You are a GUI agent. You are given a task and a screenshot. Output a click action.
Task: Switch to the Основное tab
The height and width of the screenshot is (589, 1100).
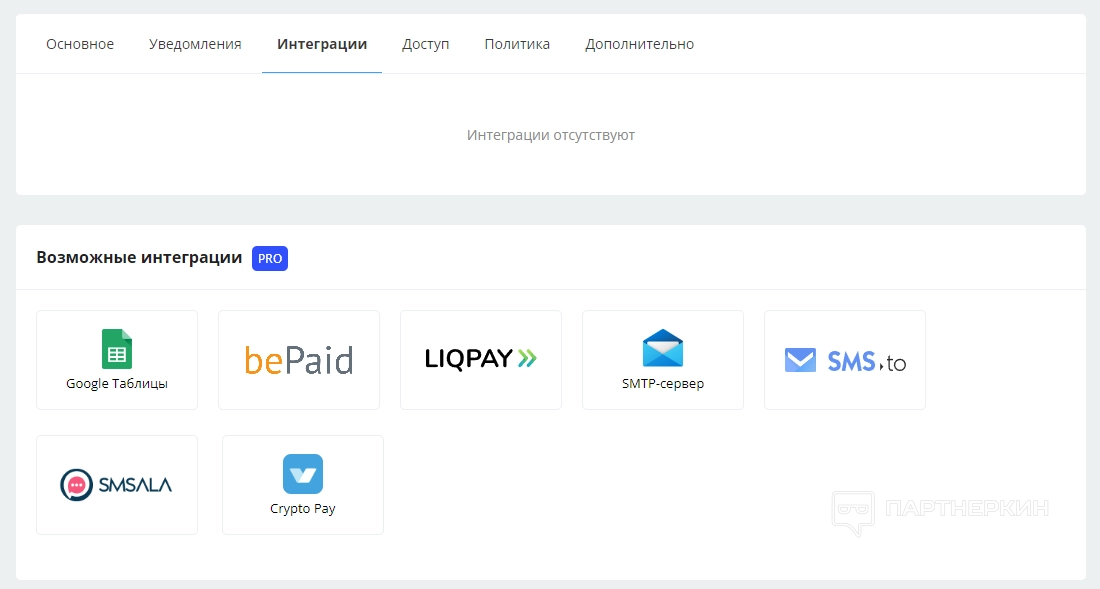(x=80, y=44)
